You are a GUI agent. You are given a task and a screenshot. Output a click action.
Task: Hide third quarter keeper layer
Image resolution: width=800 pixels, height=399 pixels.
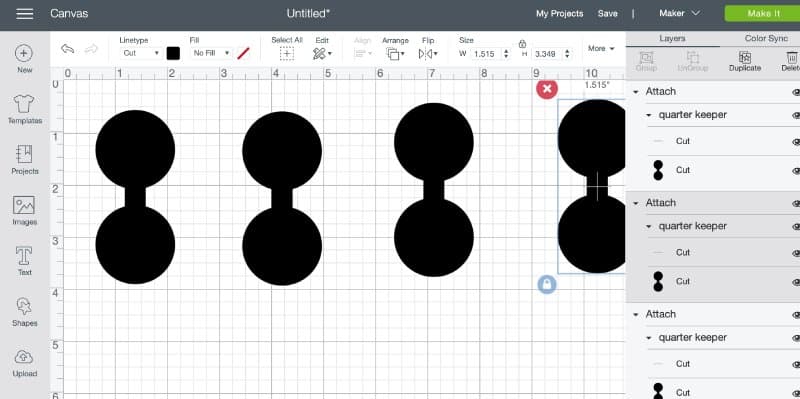(x=795, y=338)
